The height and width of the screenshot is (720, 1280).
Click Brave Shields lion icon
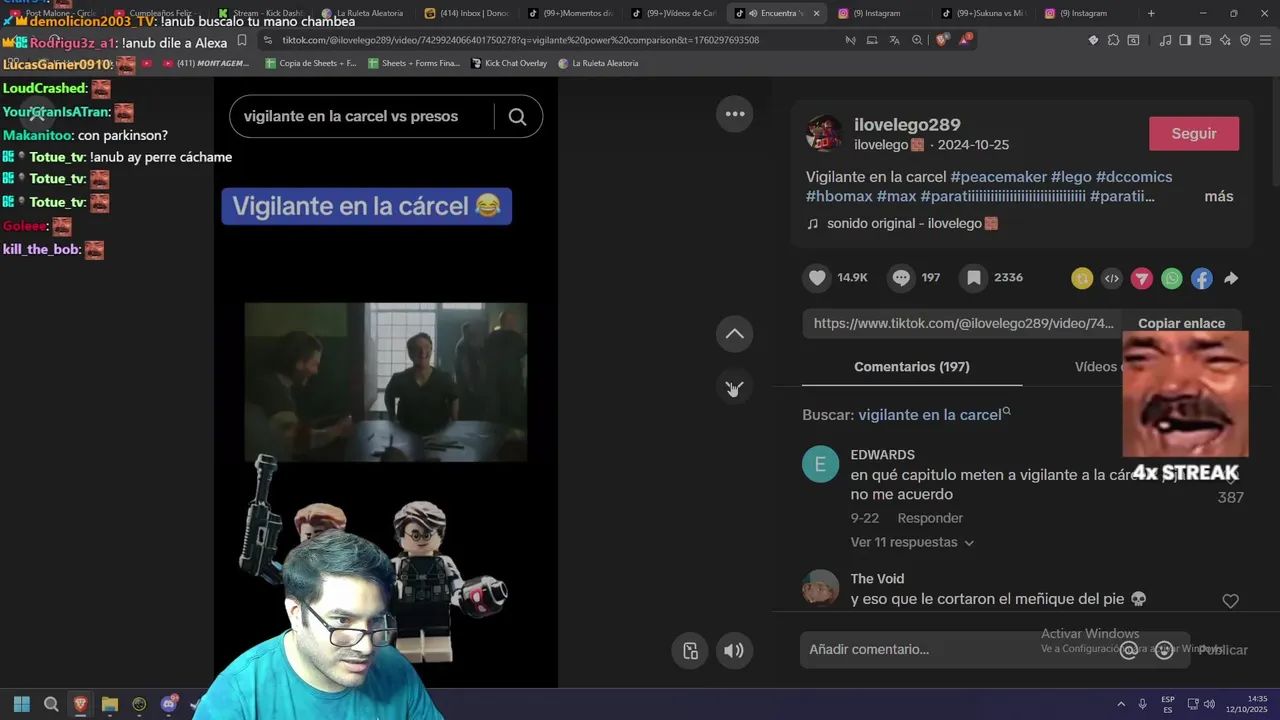[x=941, y=40]
